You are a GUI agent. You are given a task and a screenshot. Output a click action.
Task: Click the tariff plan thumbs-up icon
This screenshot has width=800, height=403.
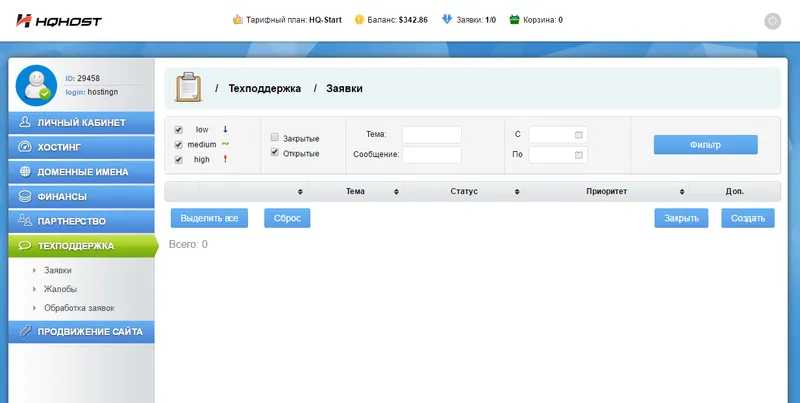tap(237, 20)
